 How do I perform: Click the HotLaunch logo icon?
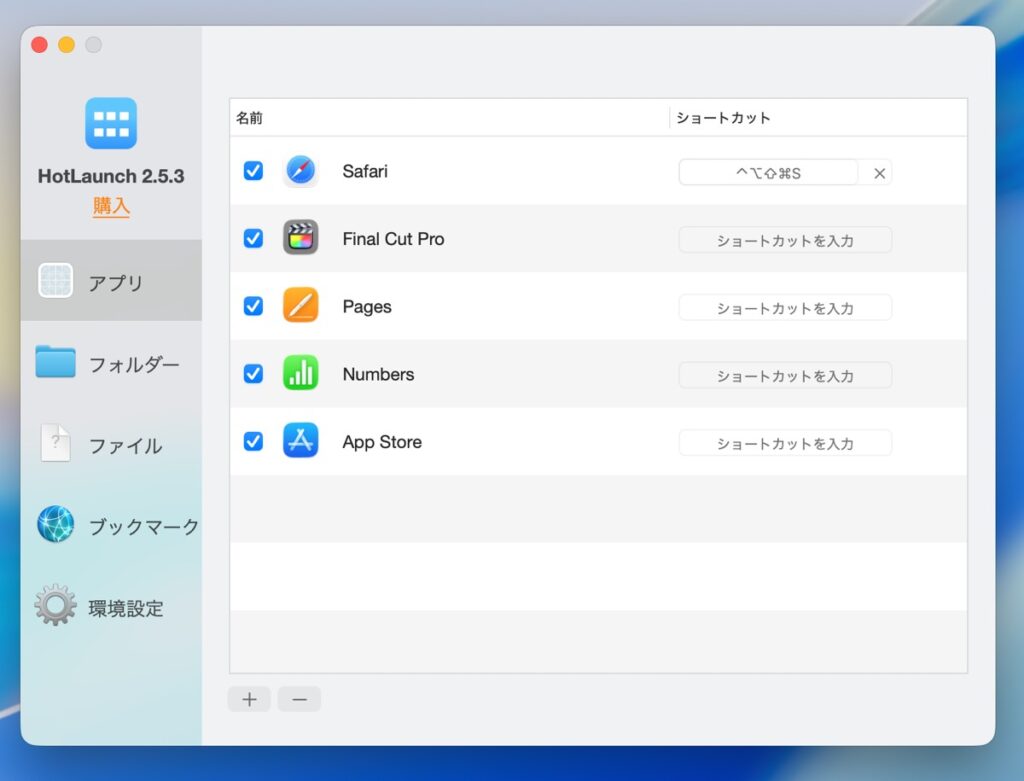[x=111, y=123]
